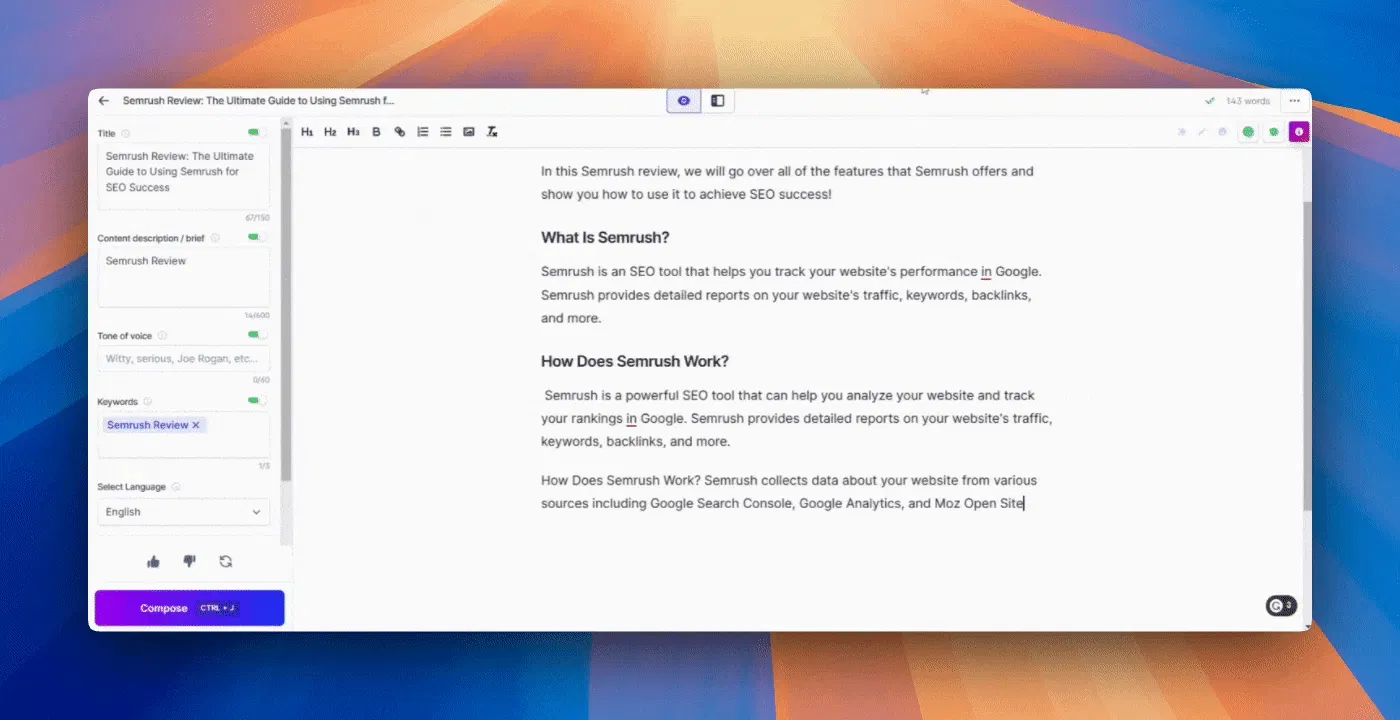Viewport: 1400px width, 720px height.
Task: Open the split-view panel toggle
Action: pos(717,100)
